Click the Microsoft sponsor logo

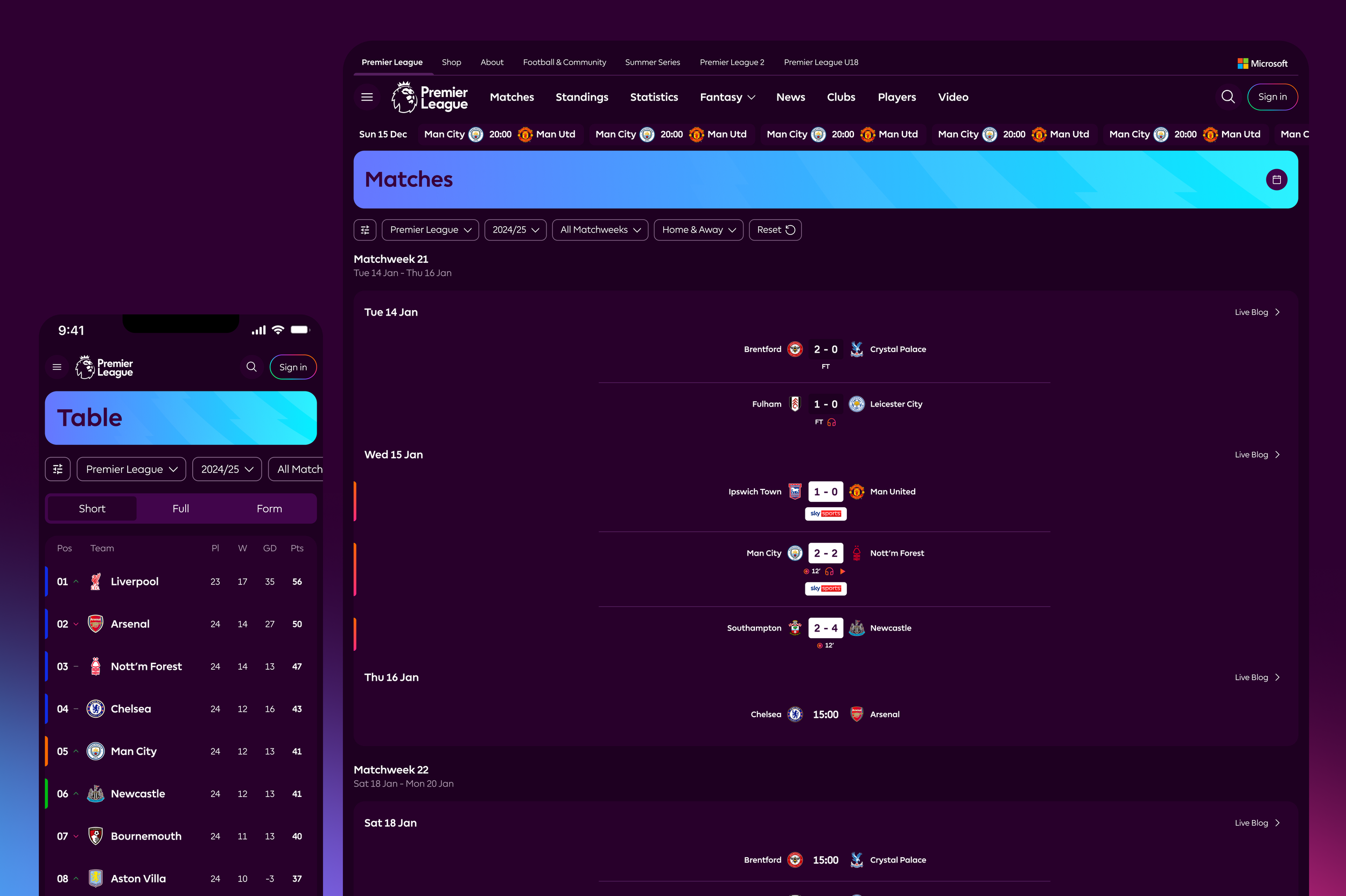(x=1262, y=64)
